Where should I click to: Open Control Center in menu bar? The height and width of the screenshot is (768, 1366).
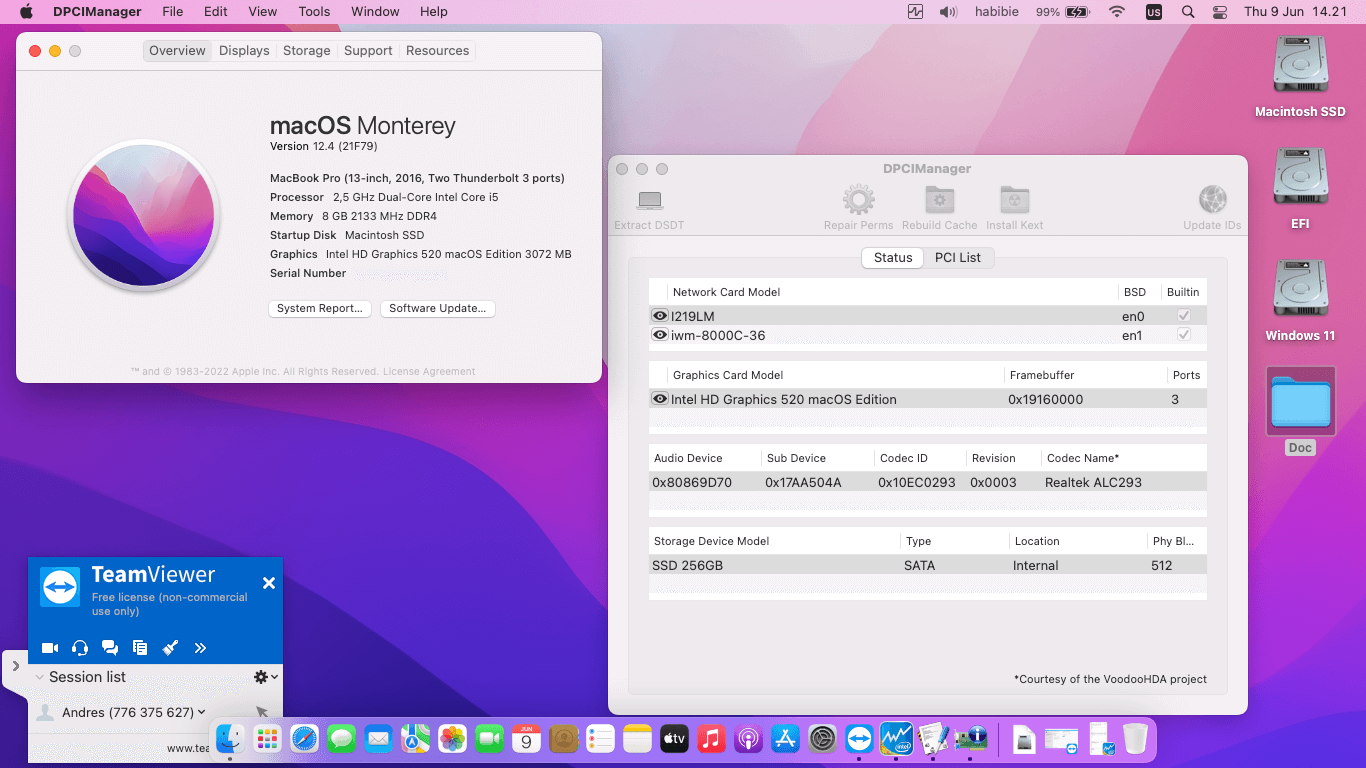click(1219, 12)
